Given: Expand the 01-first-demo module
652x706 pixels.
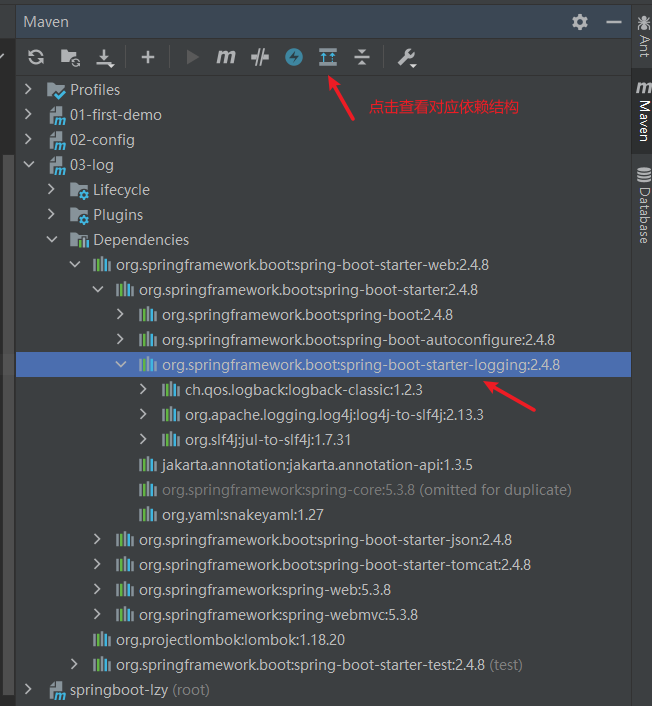Looking at the screenshot, I should [x=28, y=114].
